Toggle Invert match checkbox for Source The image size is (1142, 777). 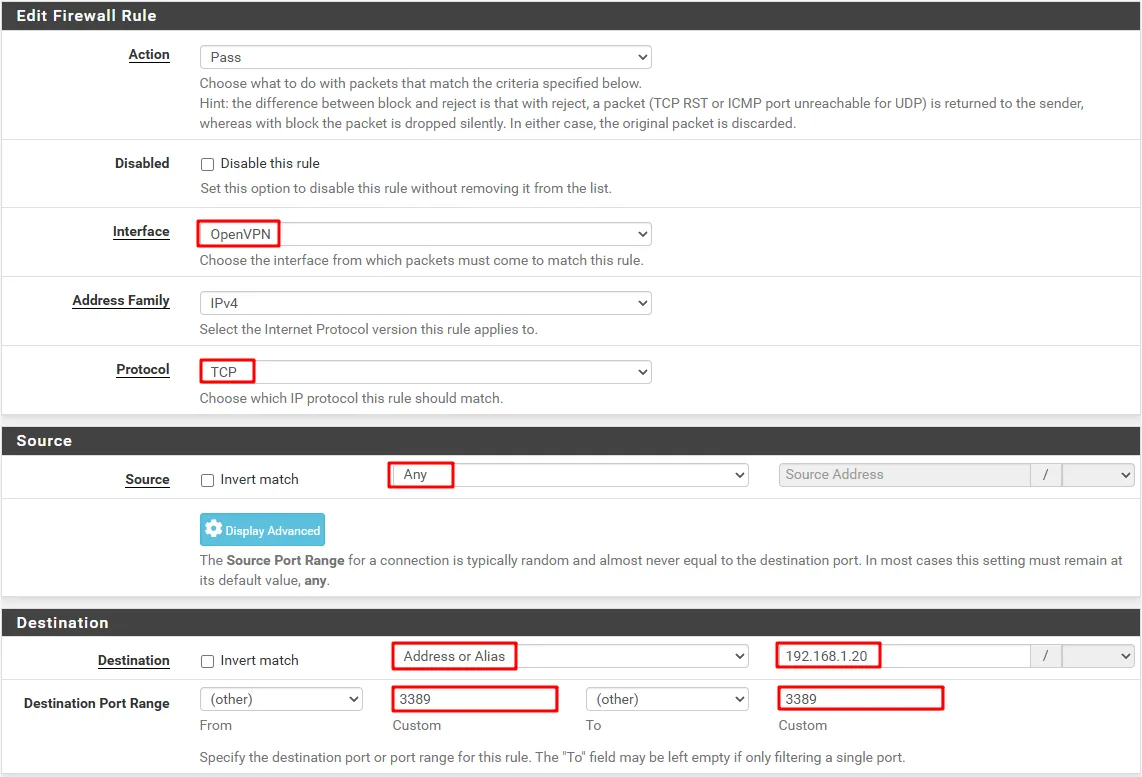coord(208,481)
